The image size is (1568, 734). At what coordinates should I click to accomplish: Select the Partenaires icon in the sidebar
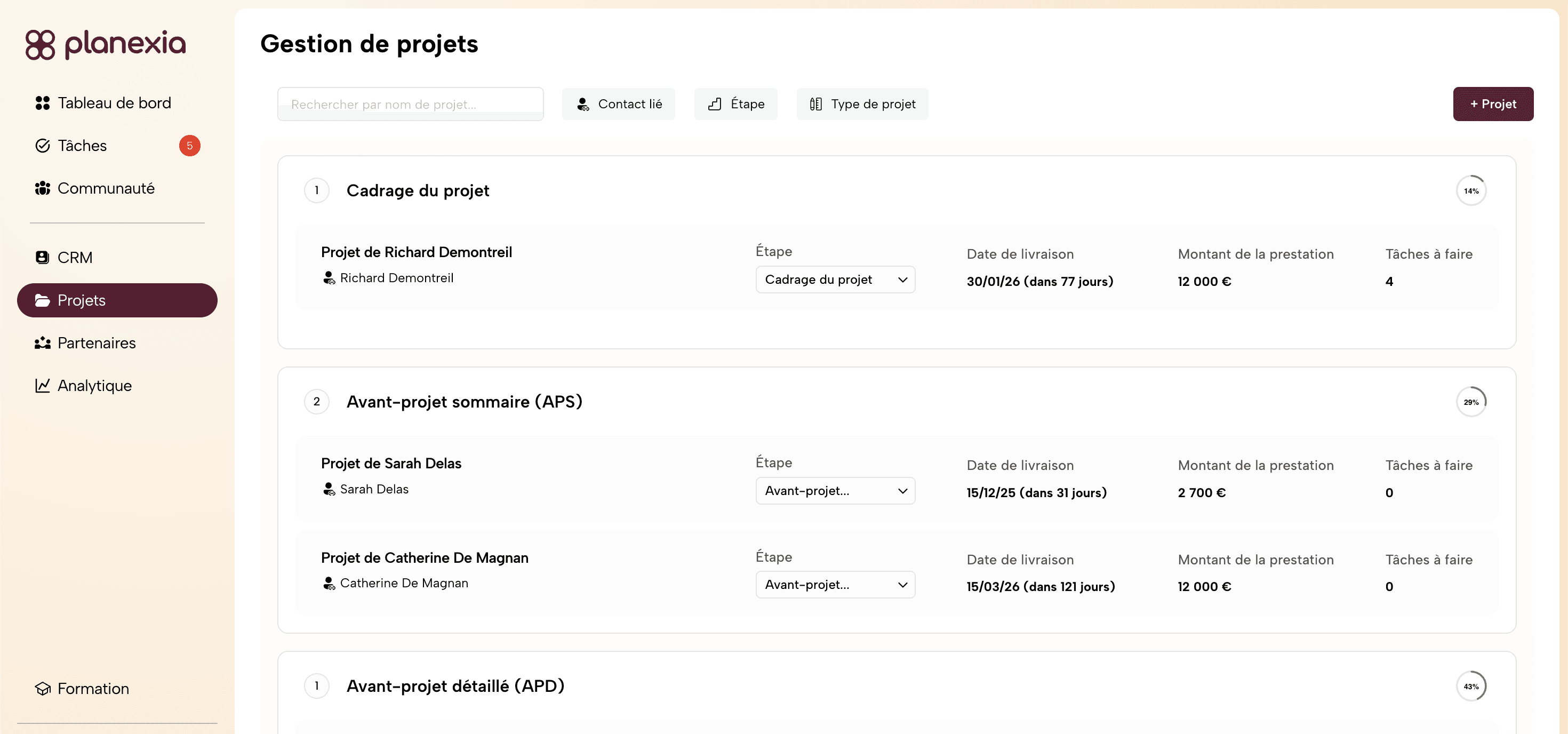pyautogui.click(x=42, y=344)
